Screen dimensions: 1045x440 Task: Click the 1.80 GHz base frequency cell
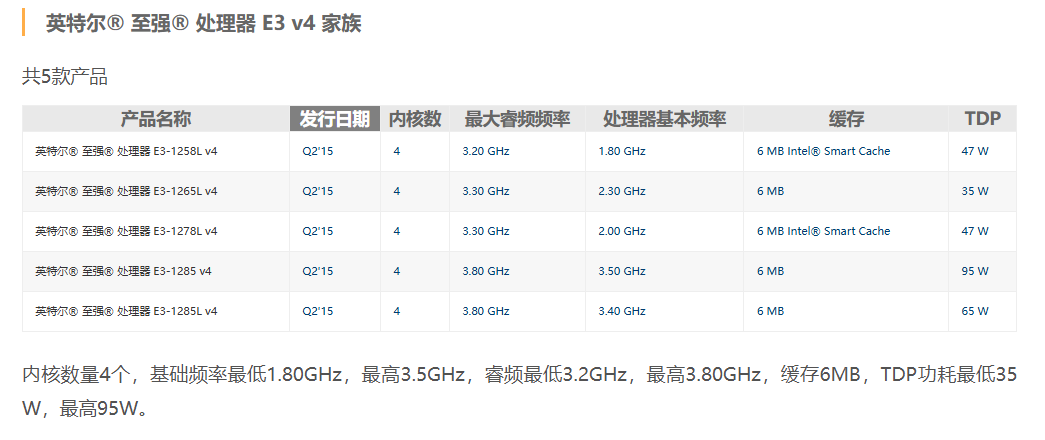621,151
